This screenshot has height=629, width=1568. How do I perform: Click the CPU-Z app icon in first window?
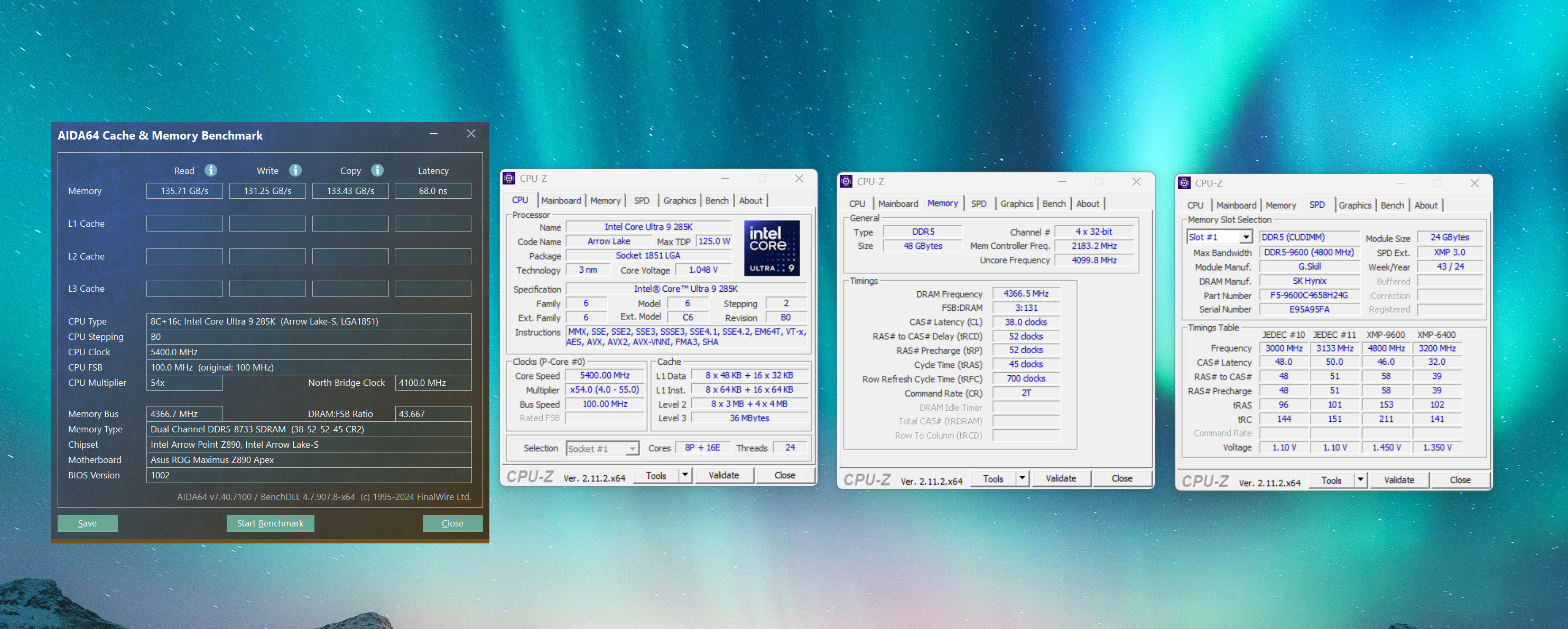click(x=509, y=179)
